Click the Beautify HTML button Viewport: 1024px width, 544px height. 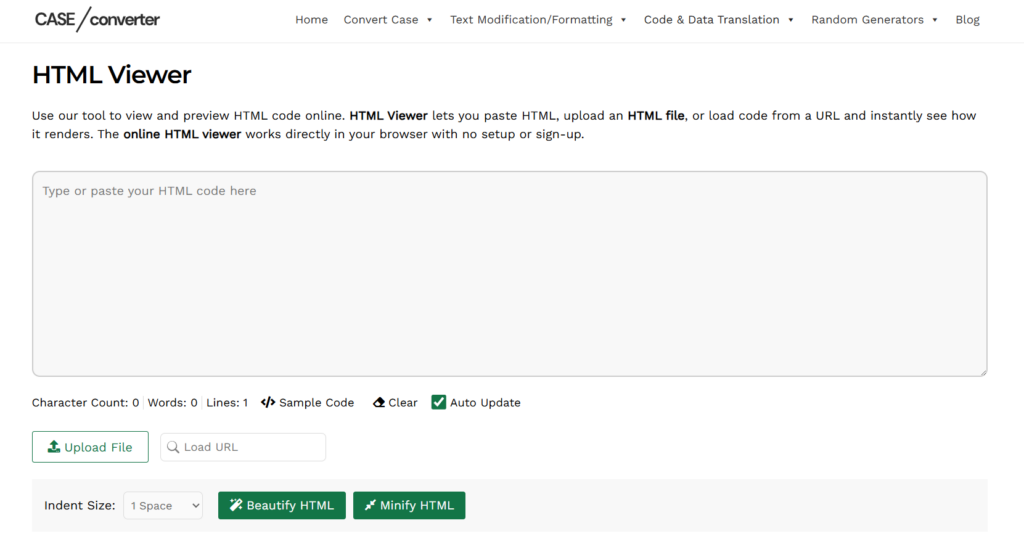(281, 505)
